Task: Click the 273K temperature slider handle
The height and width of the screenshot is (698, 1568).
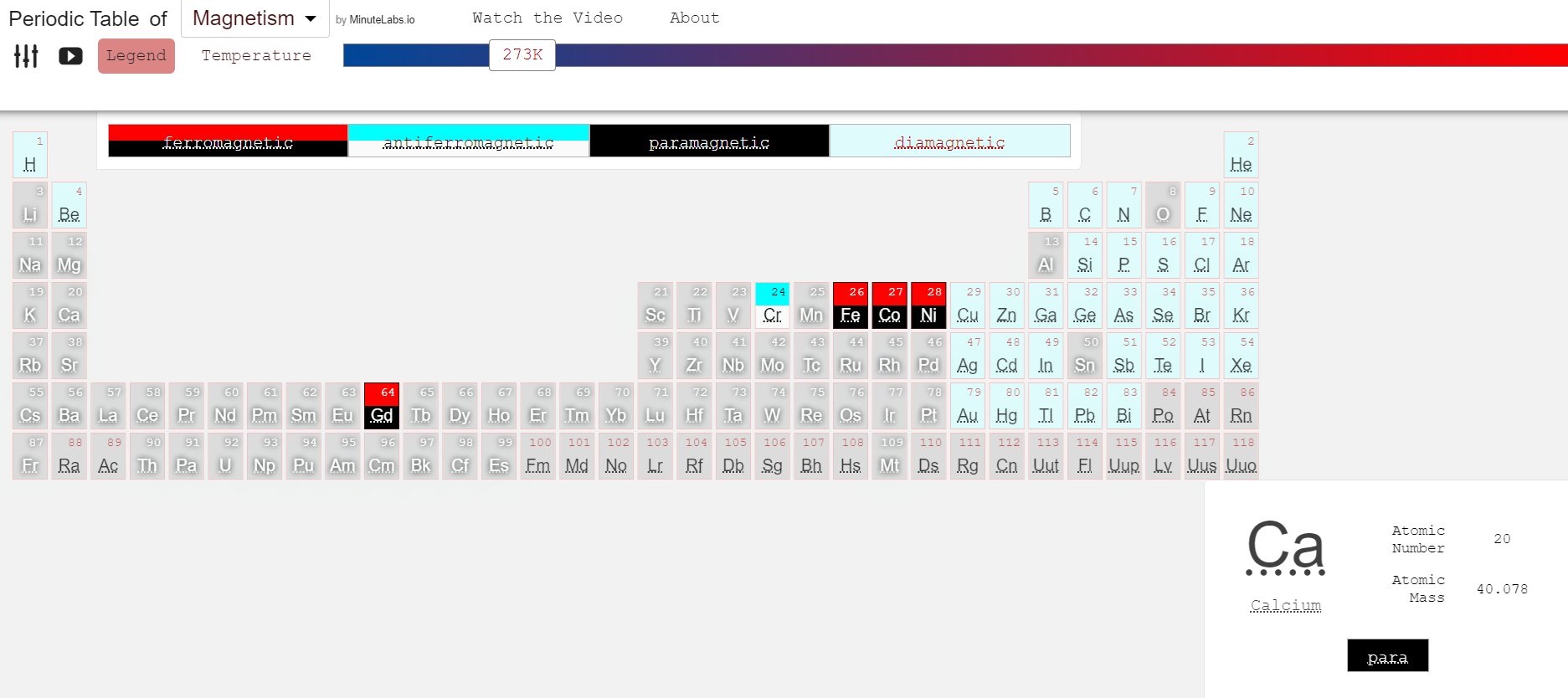Action: 522,55
